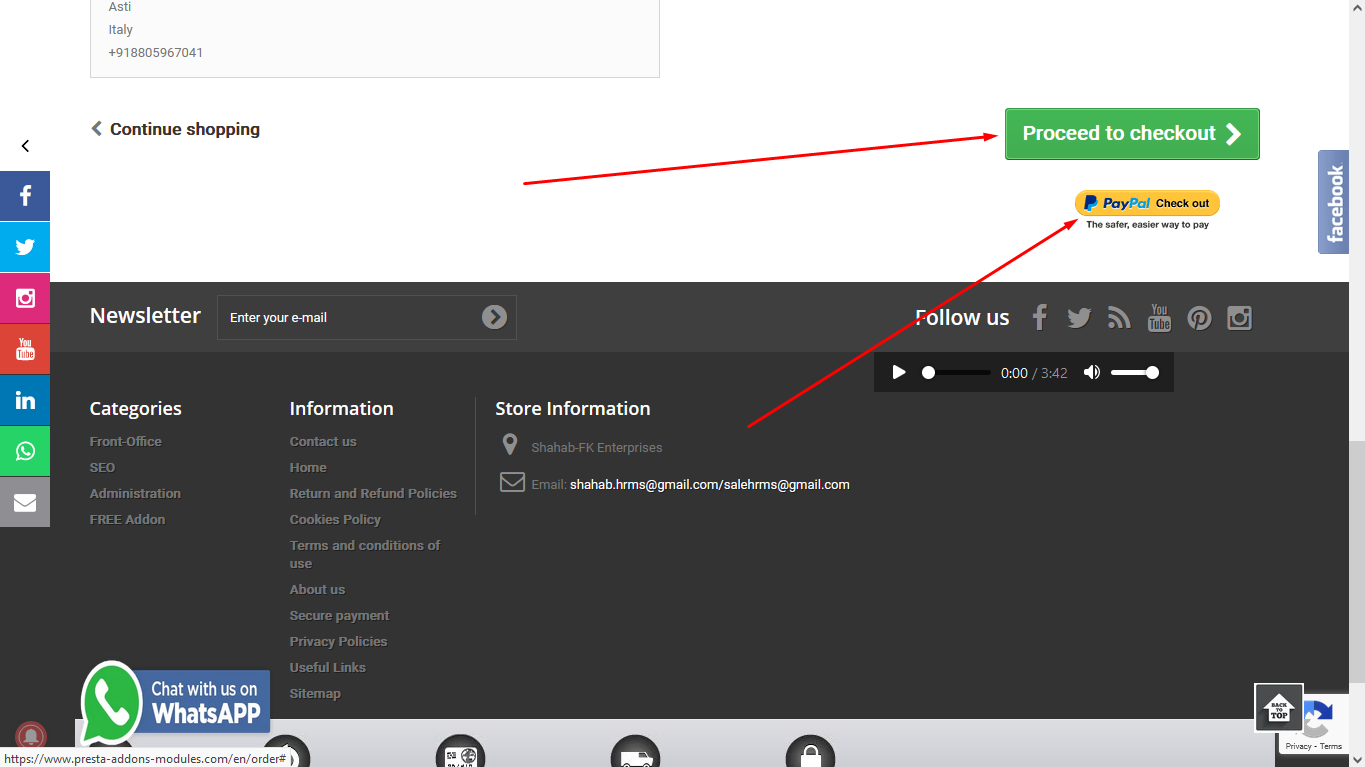Go to Home from footer Information
The height and width of the screenshot is (767, 1365).
pyautogui.click(x=308, y=467)
